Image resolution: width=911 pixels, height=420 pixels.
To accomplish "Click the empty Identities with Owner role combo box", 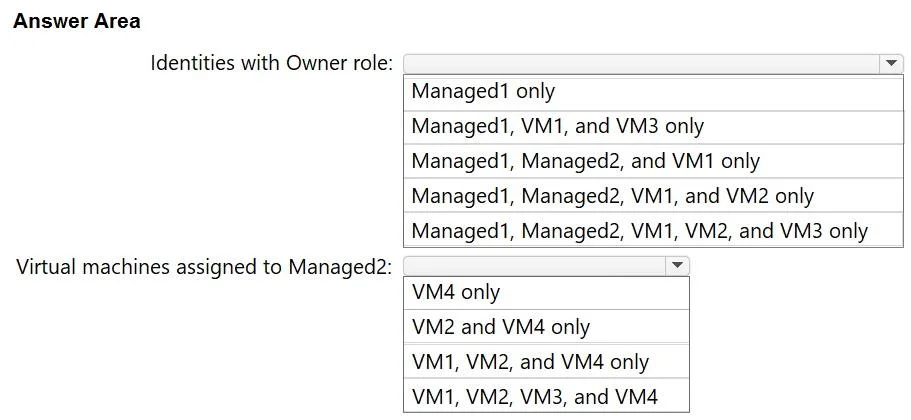I will point(653,63).
